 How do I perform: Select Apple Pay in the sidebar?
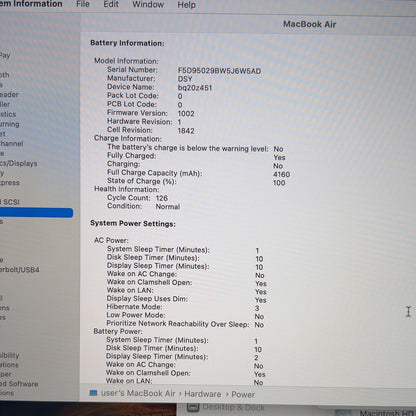coord(5,55)
